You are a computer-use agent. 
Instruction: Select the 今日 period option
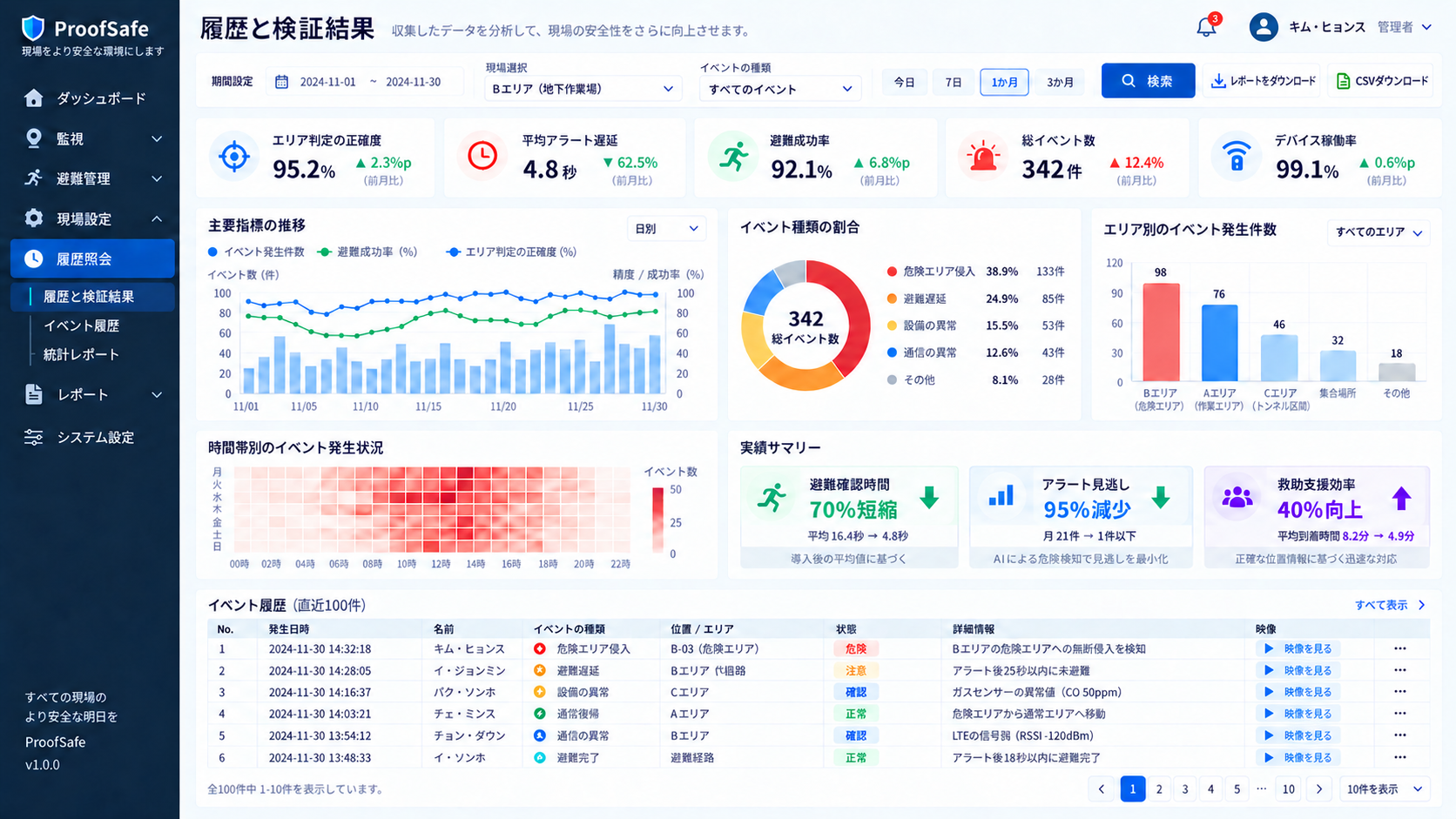pyautogui.click(x=905, y=82)
